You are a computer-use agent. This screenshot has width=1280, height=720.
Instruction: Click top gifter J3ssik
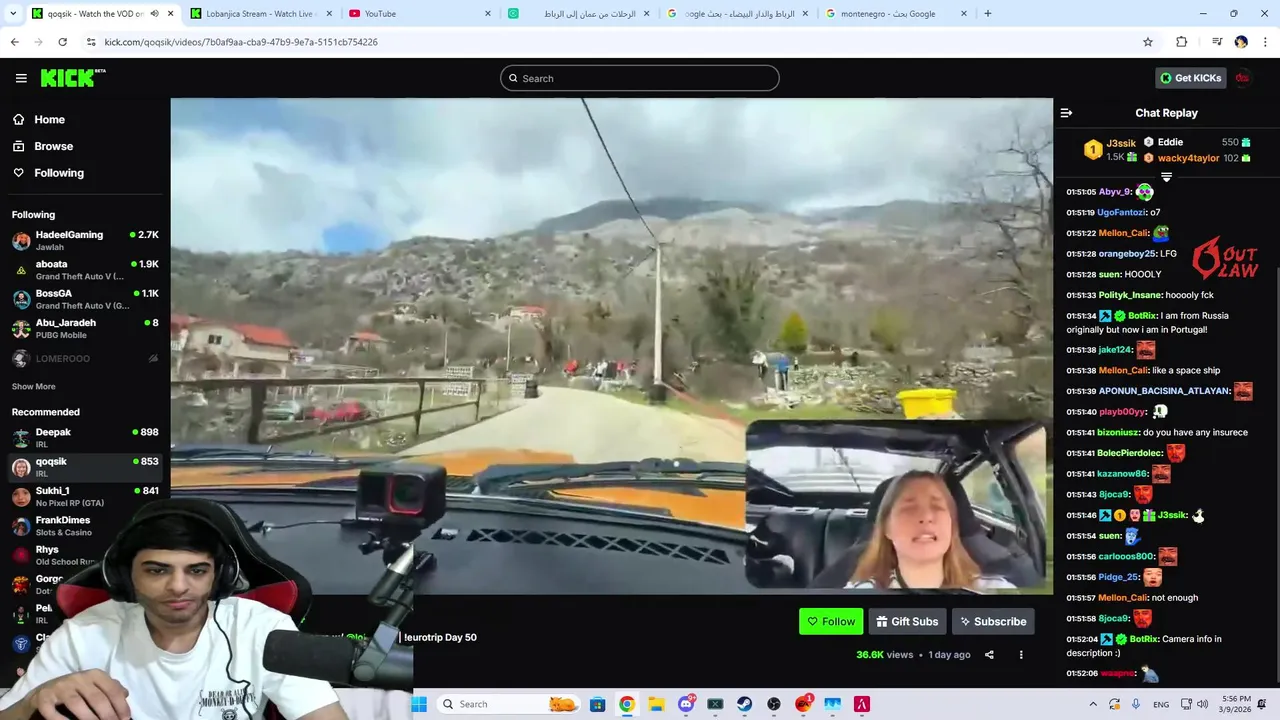(1121, 143)
